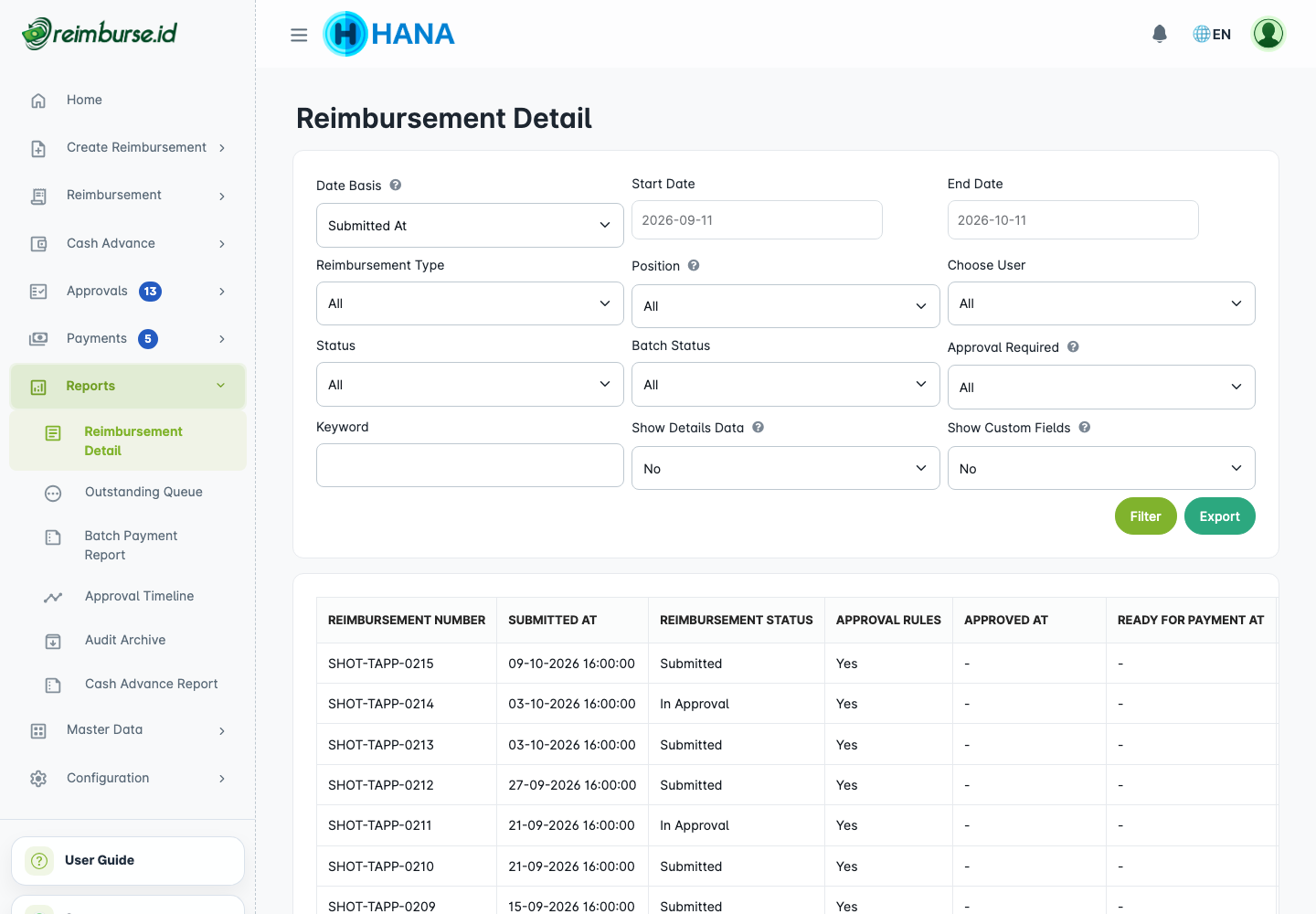Click the HANA company logo
Viewport: 1316px width, 914px height.
(x=389, y=34)
